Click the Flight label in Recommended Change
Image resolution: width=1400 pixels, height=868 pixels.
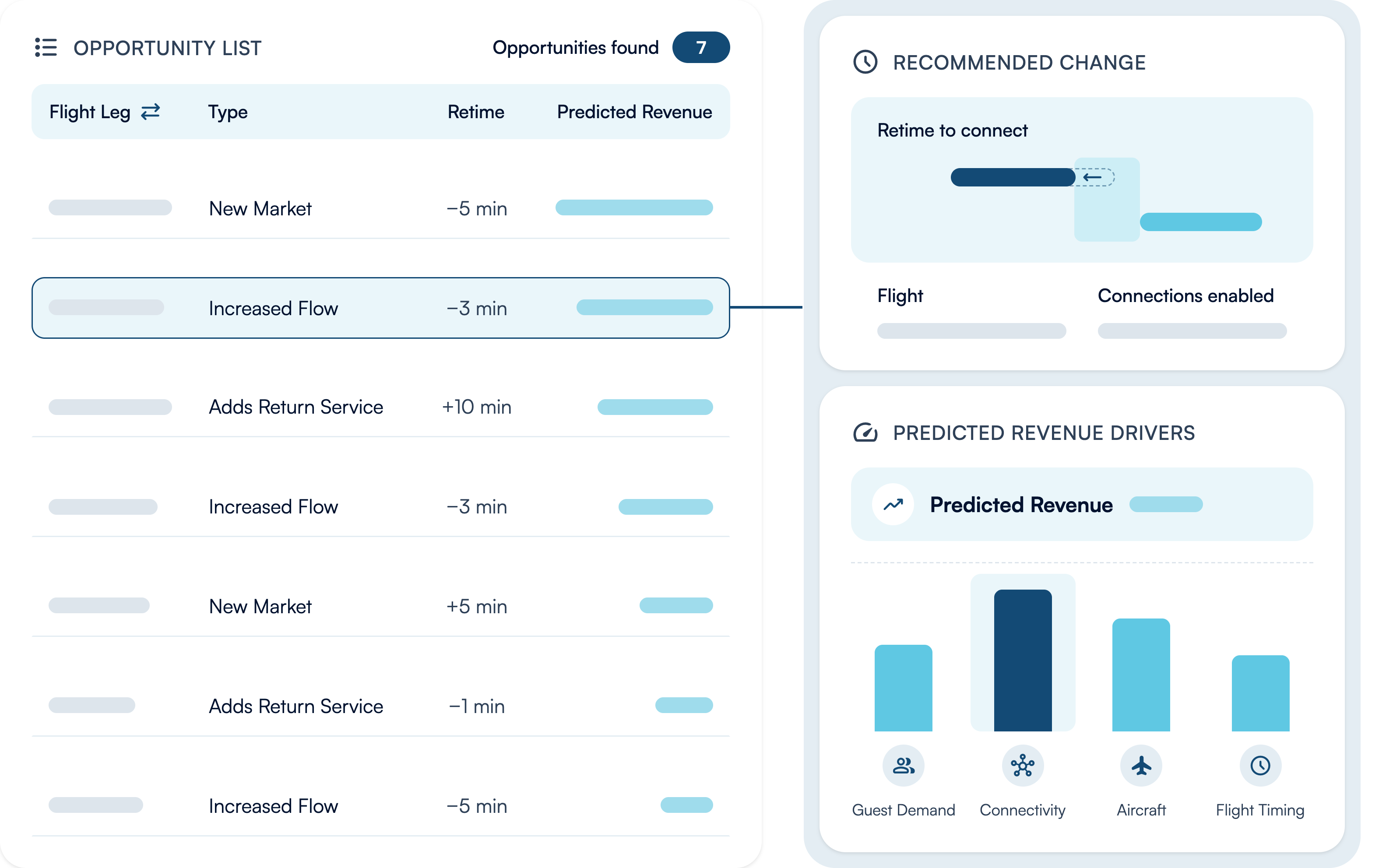pos(900,295)
